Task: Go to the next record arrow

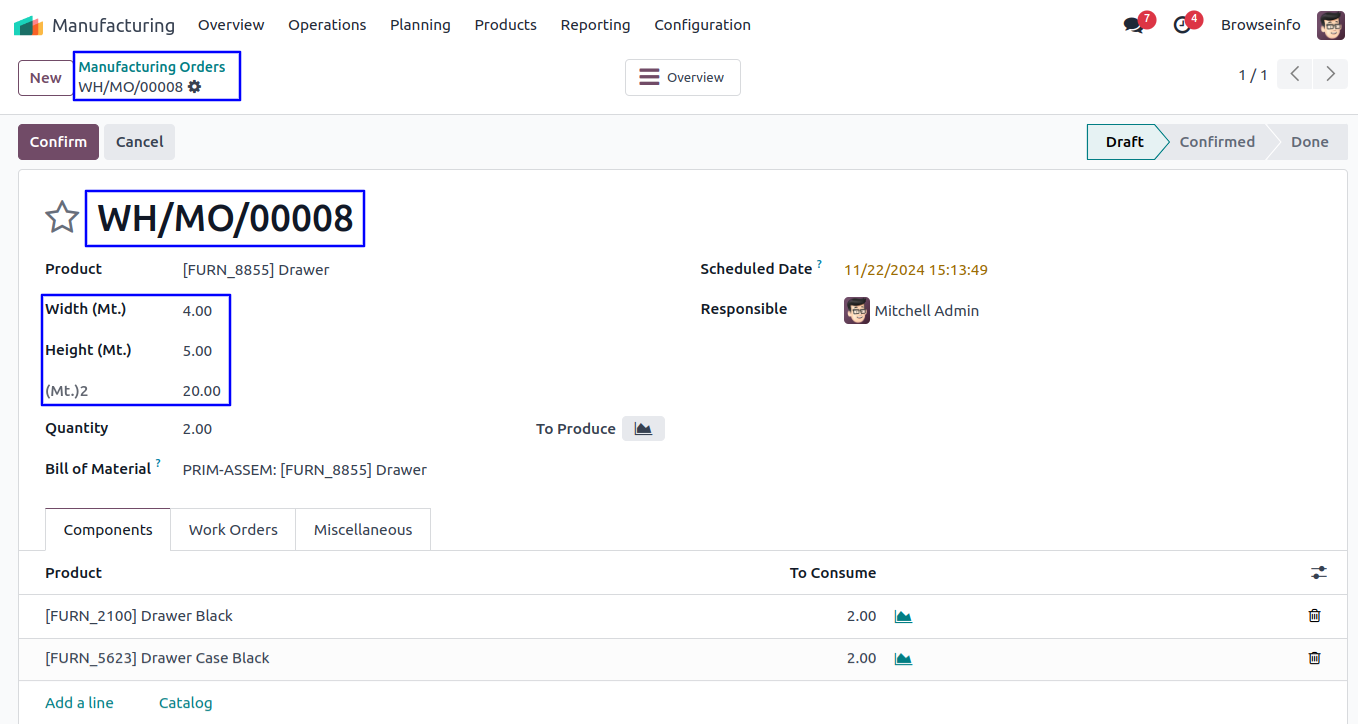Action: coord(1330,74)
